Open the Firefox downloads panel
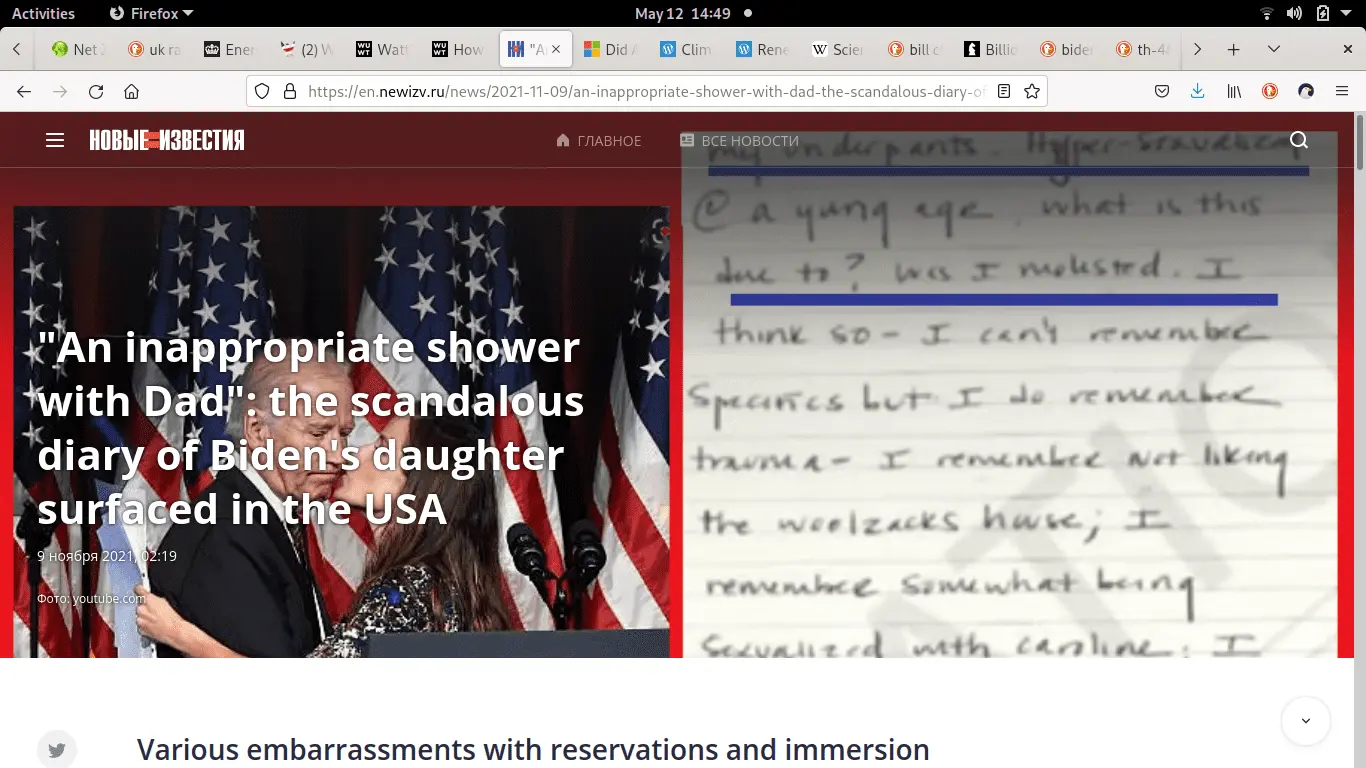 point(1198,91)
